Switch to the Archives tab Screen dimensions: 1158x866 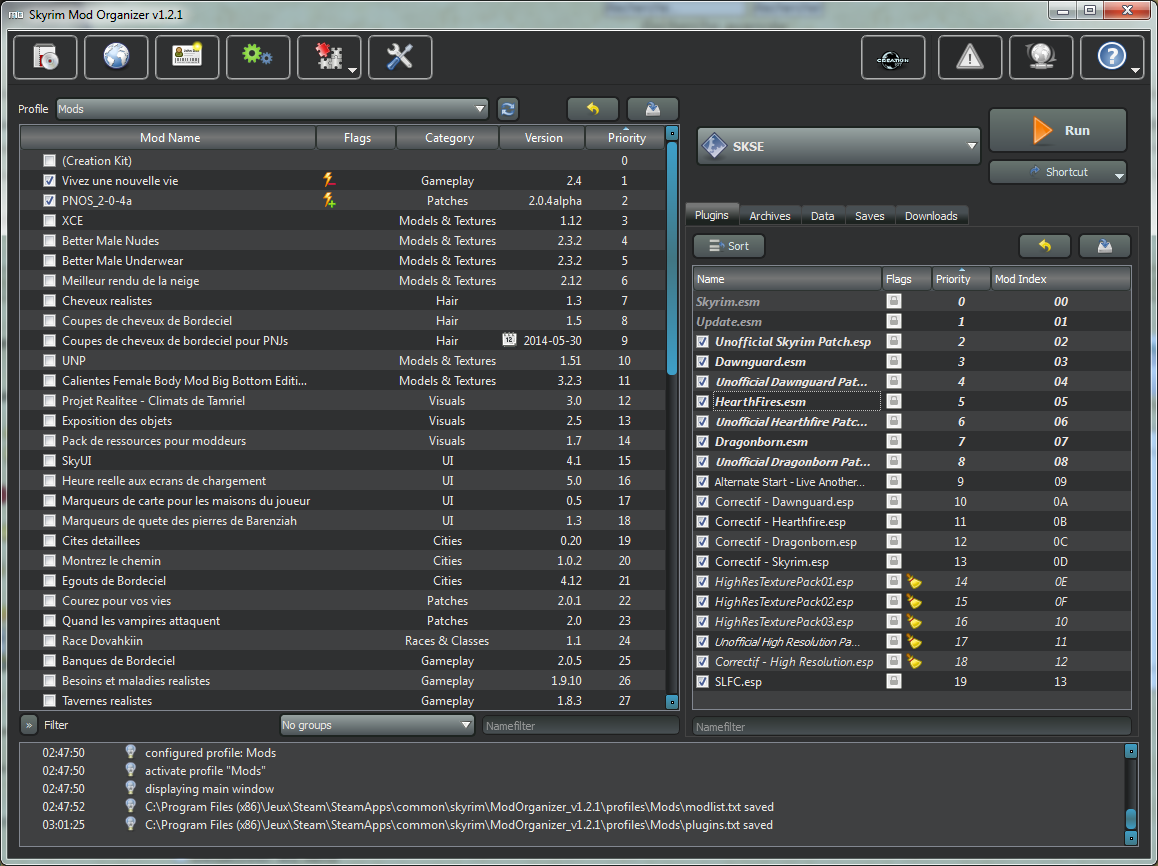[770, 216]
